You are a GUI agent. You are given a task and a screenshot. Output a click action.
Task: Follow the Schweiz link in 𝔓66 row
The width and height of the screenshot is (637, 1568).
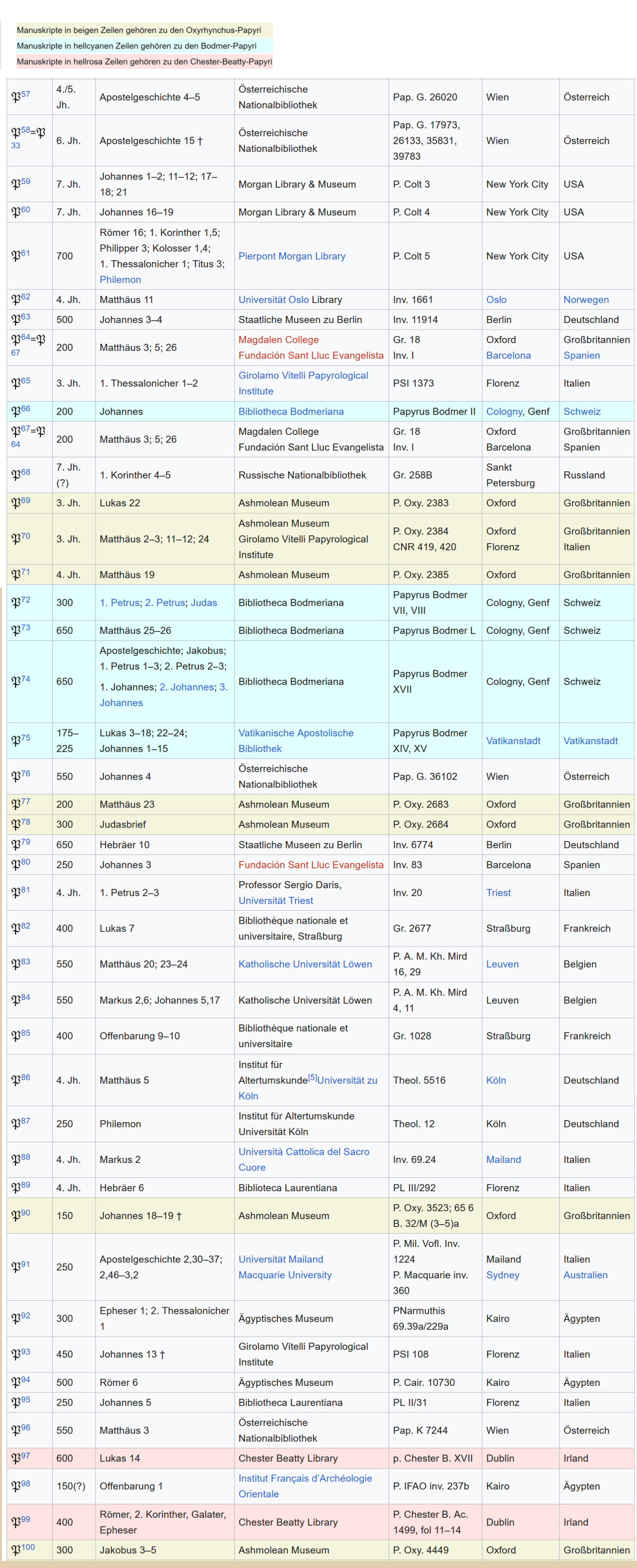point(582,412)
